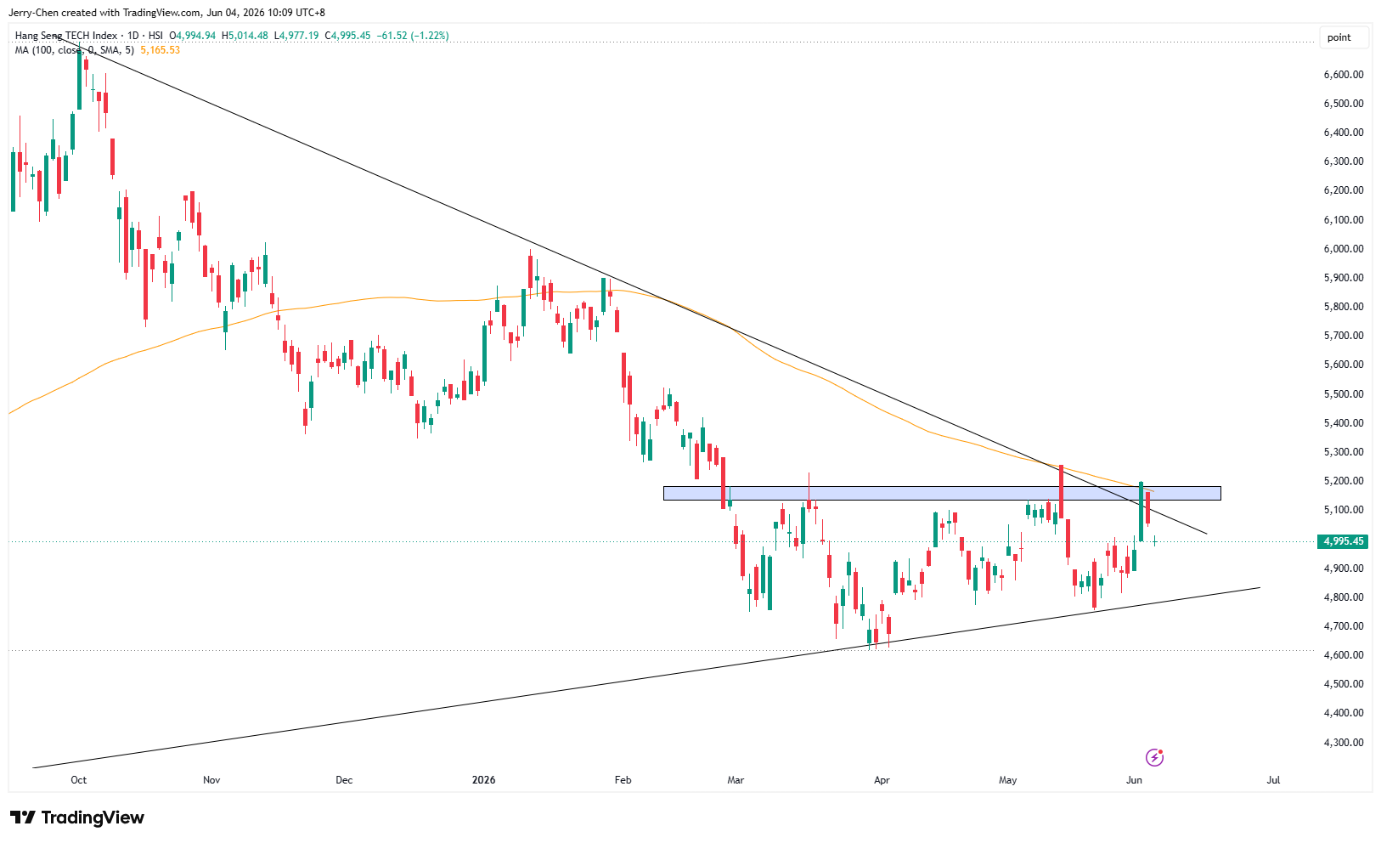The height and width of the screenshot is (843, 1381).
Task: Click the orange MA value 5,165.53
Action: tap(161, 48)
